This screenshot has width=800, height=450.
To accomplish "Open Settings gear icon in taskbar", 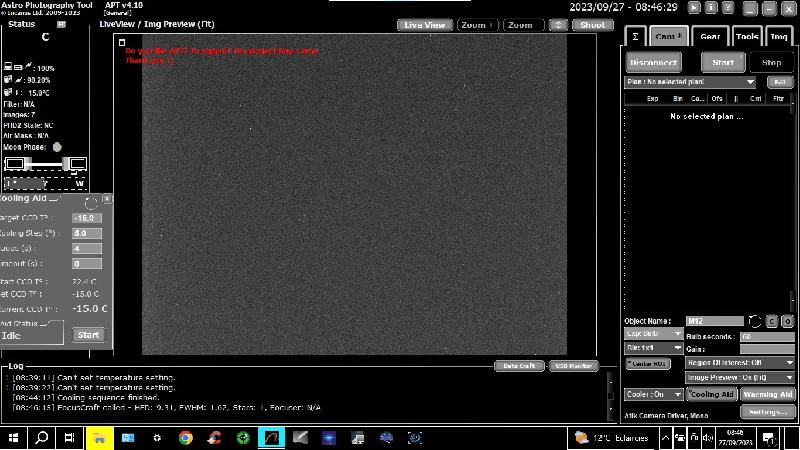I will tap(157, 438).
